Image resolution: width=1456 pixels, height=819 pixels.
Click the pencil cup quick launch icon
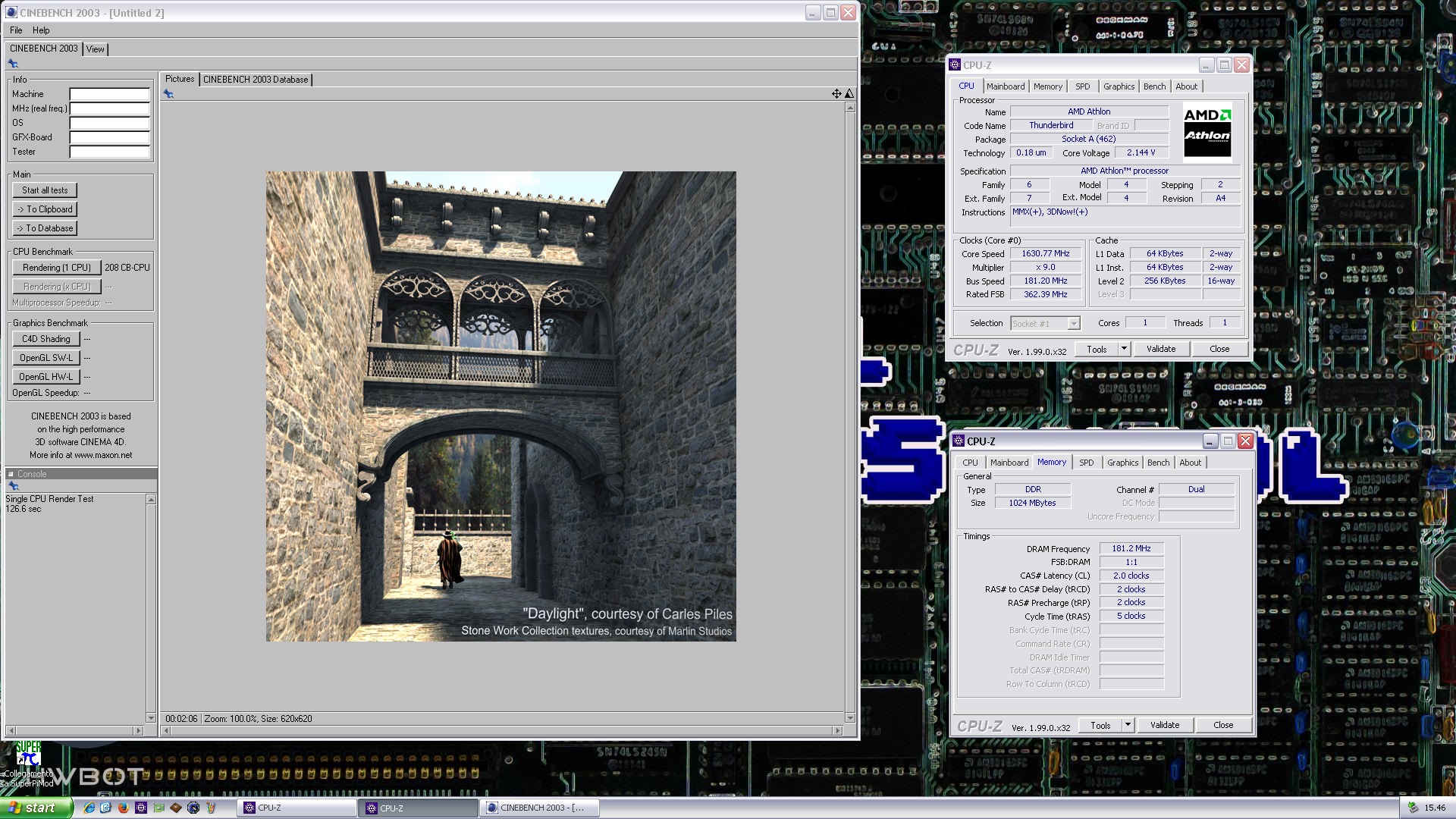[211, 808]
